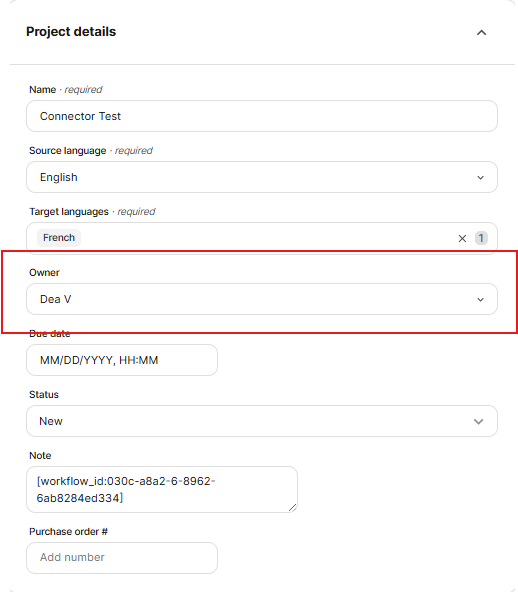Viewport: 518px width, 592px height.
Task: Collapse the Project details section chevron
Action: 481,33
